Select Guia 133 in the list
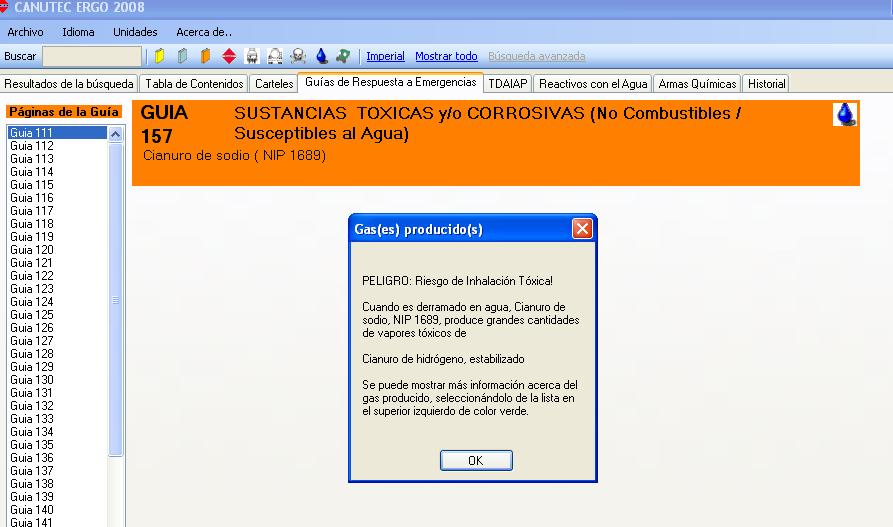The width and height of the screenshot is (893, 527). point(57,419)
